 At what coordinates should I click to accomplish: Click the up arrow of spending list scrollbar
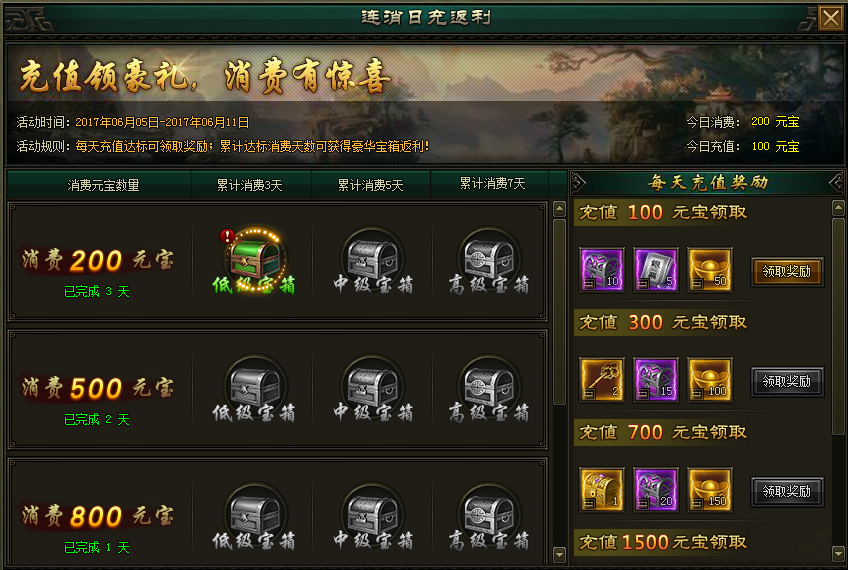tap(559, 209)
